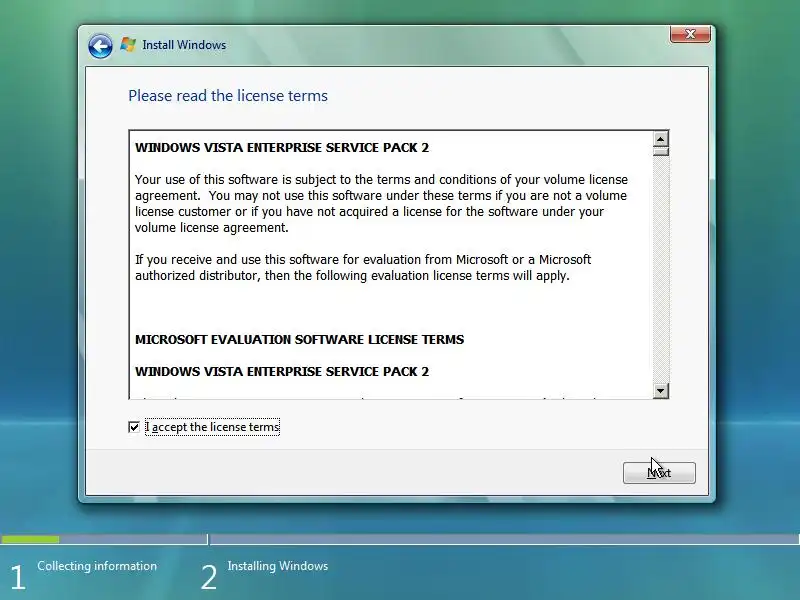The width and height of the screenshot is (800, 600).
Task: Click the Windows flag logo in title bar
Action: (128, 45)
